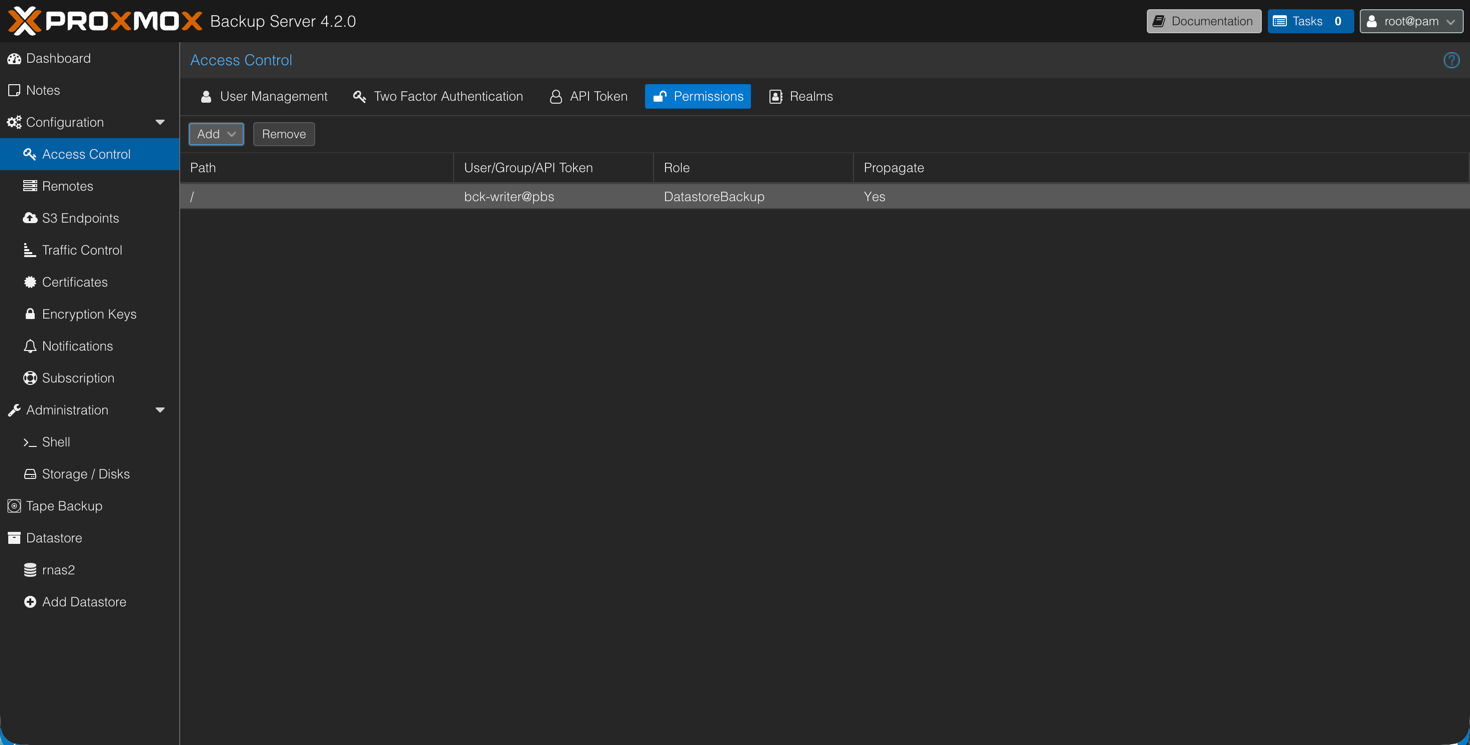Click the S3 Endpoints cloud icon

(x=30, y=218)
